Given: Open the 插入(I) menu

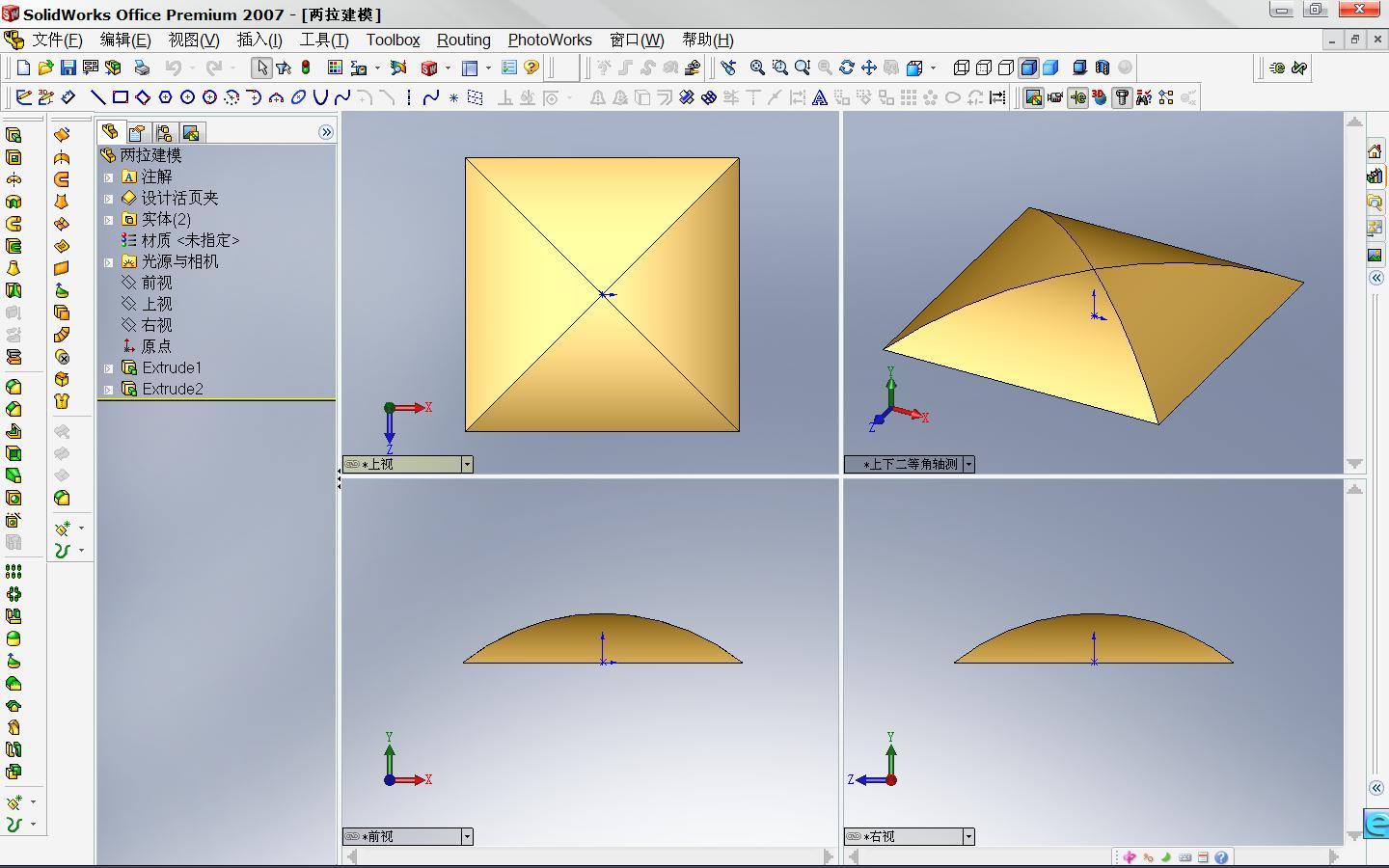Looking at the screenshot, I should point(259,40).
